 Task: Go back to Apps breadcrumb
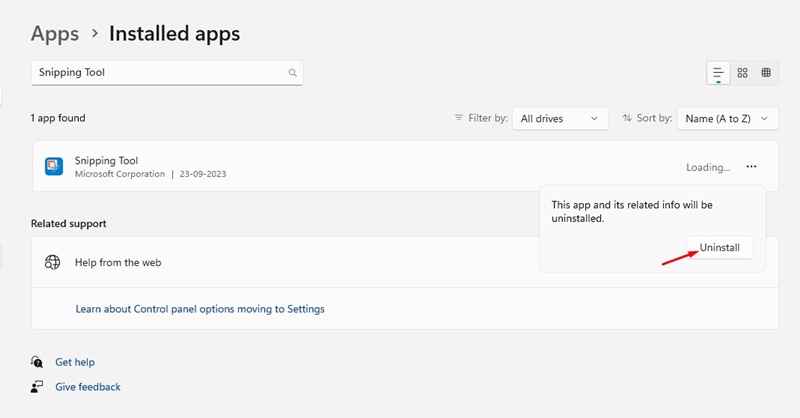[x=55, y=34]
